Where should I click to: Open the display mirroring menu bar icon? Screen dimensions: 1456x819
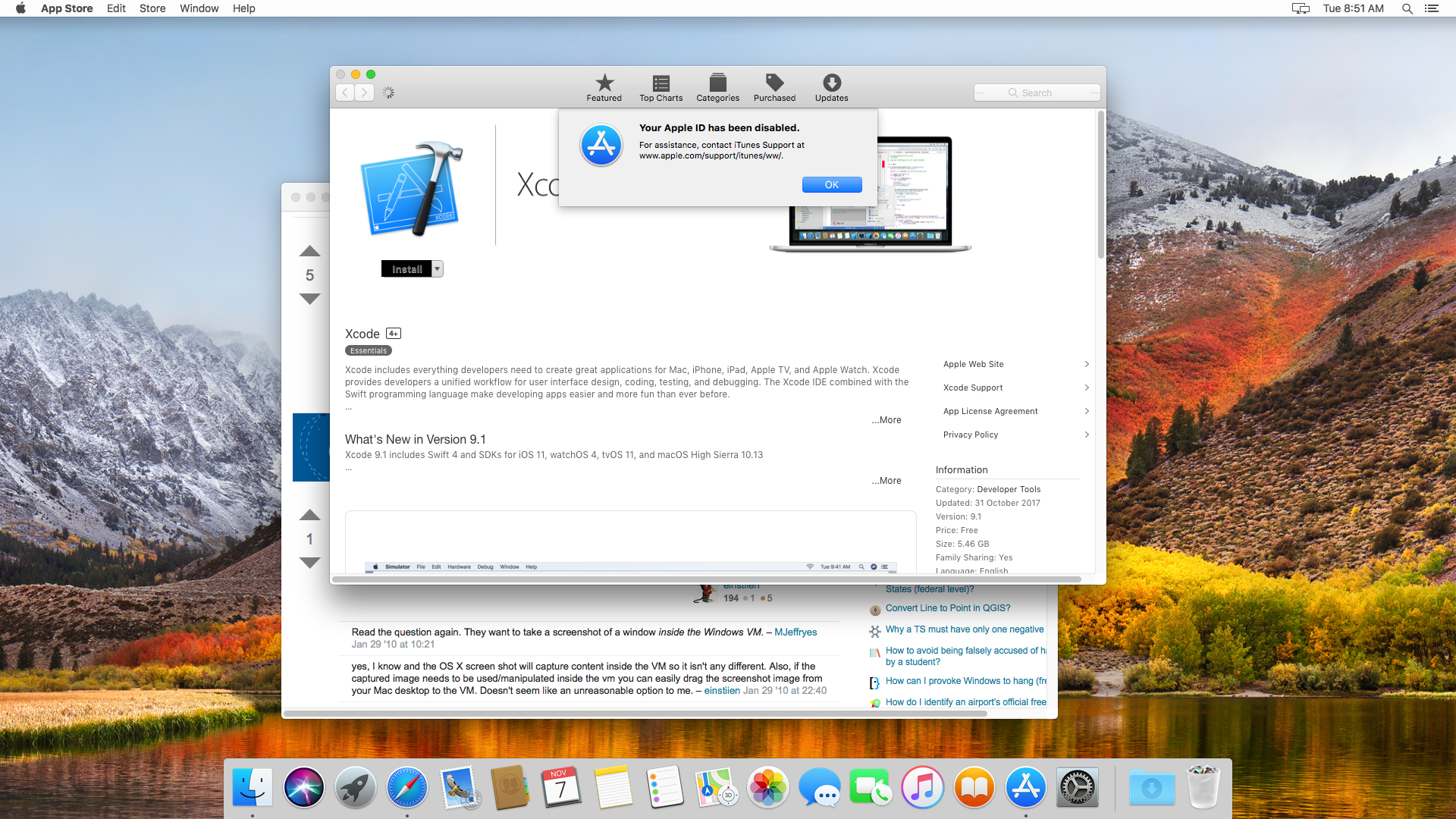[x=1301, y=8]
